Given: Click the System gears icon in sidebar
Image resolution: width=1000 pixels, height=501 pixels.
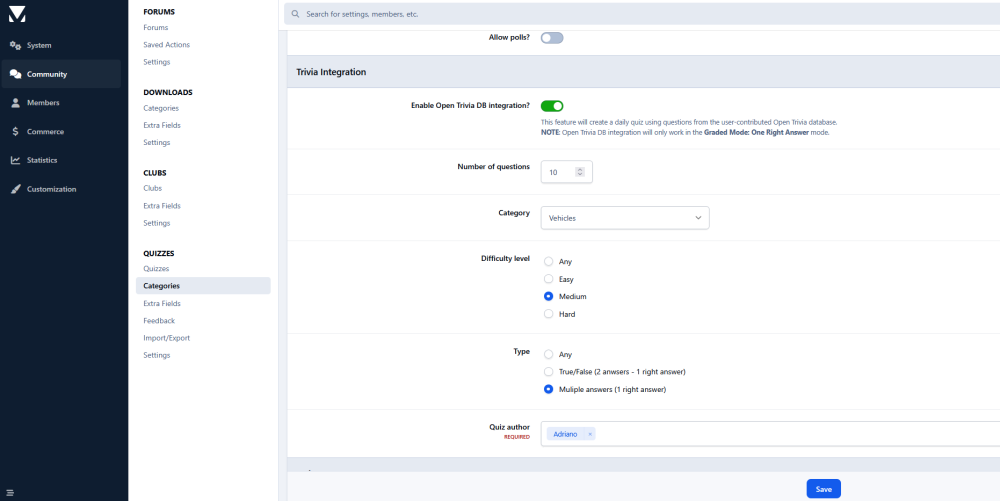Looking at the screenshot, I should (x=16, y=45).
